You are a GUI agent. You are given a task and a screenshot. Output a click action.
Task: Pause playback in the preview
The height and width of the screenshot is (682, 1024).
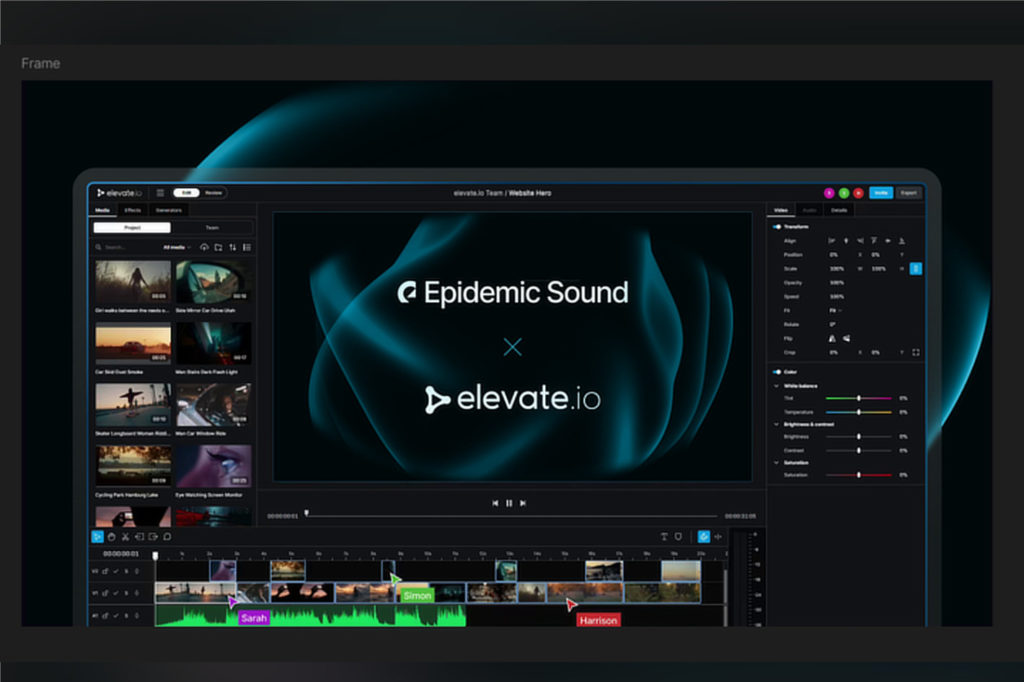point(509,503)
